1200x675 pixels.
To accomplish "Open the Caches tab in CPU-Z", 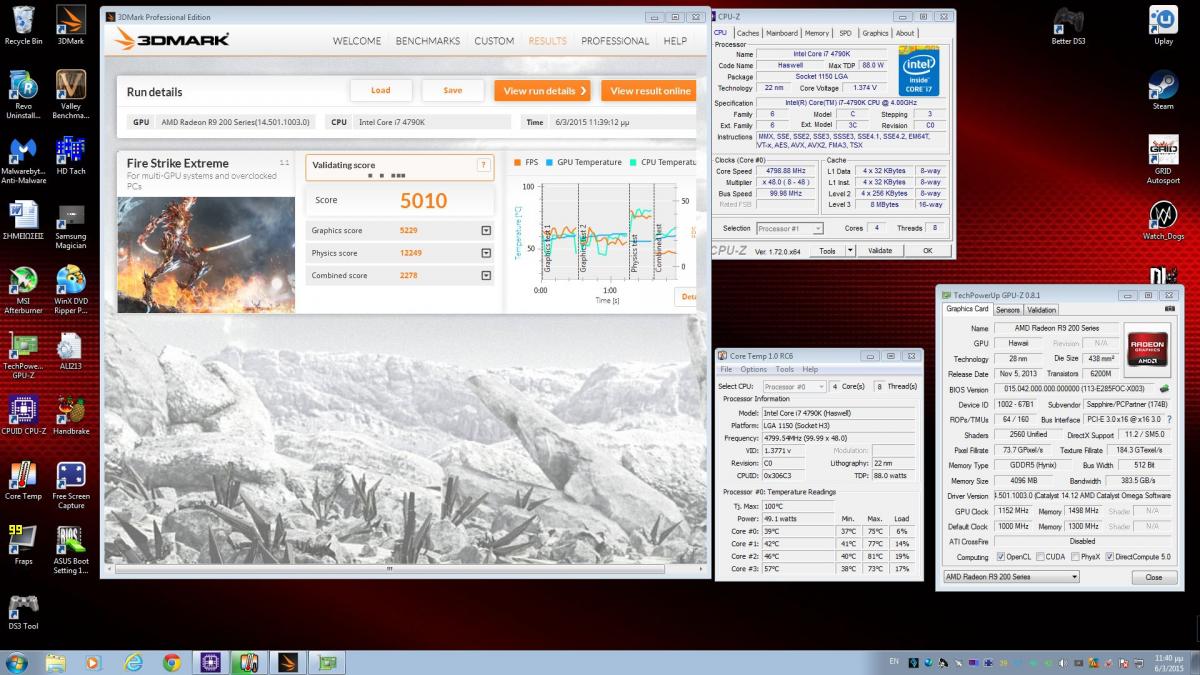I will click(748, 33).
